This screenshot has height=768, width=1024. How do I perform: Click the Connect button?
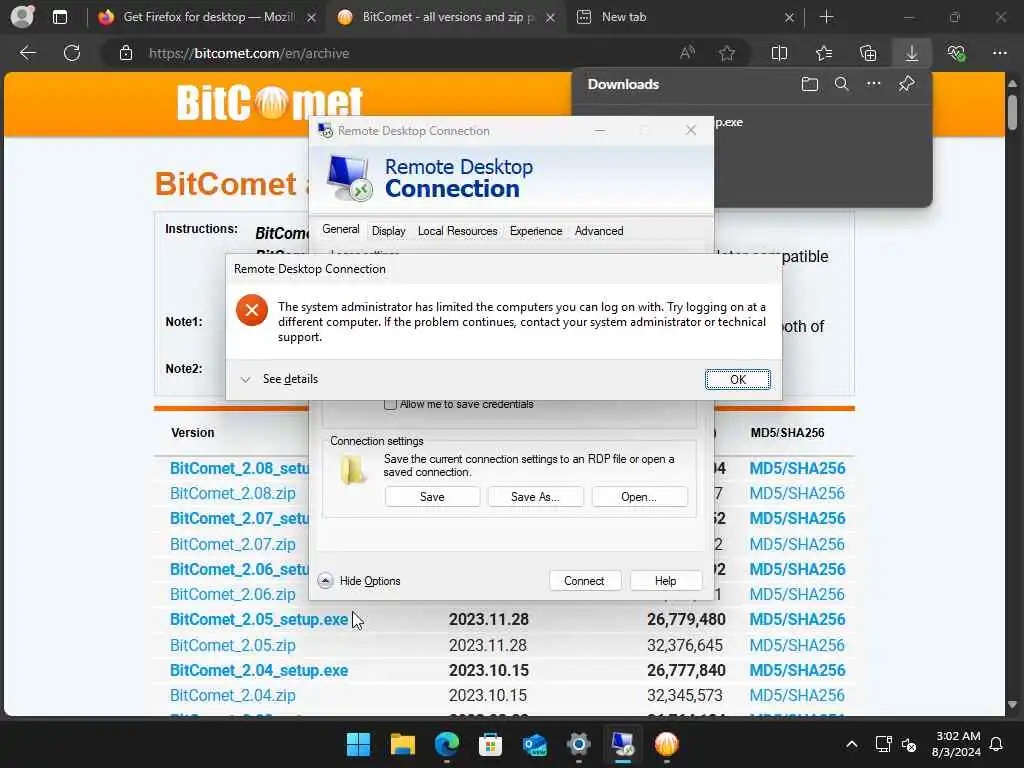pyautogui.click(x=584, y=581)
